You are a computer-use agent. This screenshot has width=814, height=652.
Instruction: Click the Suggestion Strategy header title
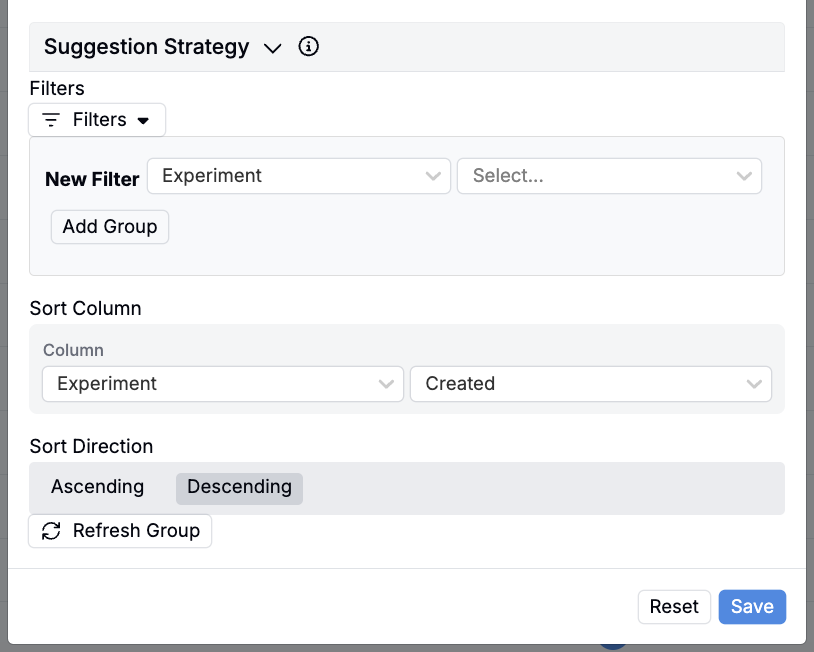[147, 47]
